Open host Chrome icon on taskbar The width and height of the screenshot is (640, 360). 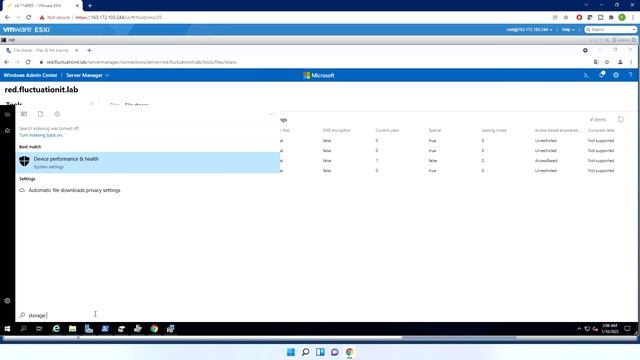(349, 352)
